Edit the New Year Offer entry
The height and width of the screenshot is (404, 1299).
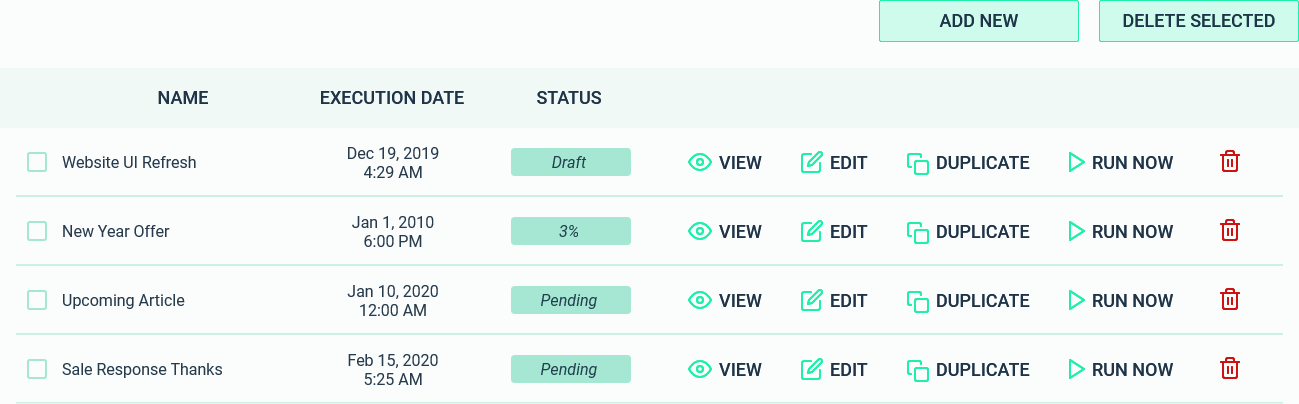point(834,231)
